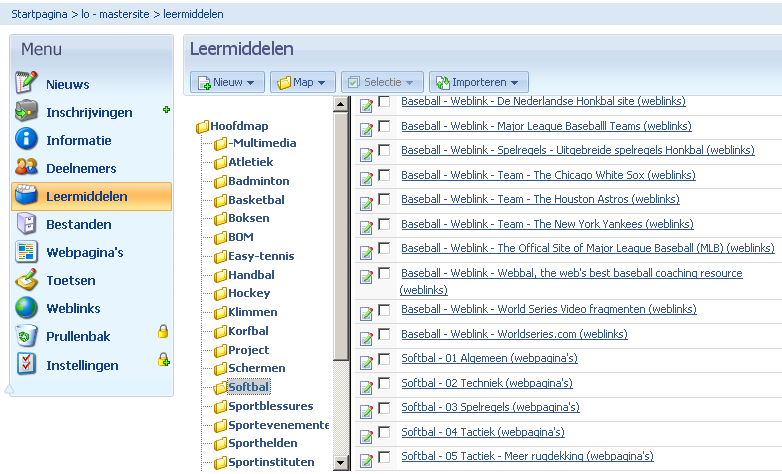Open Softbal - 02 Techniek (webpagina's) link
This screenshot has width=782, height=474.
coord(487,383)
